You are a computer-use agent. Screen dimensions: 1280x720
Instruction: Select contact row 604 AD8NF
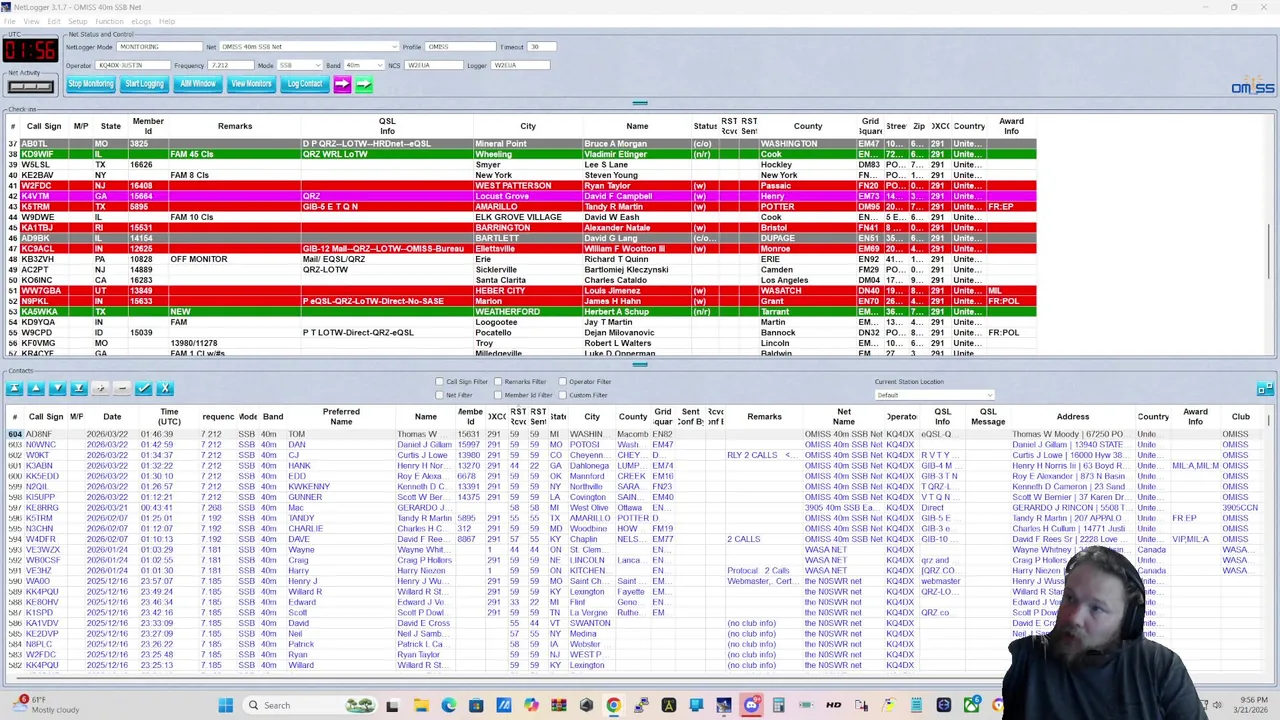click(635, 435)
